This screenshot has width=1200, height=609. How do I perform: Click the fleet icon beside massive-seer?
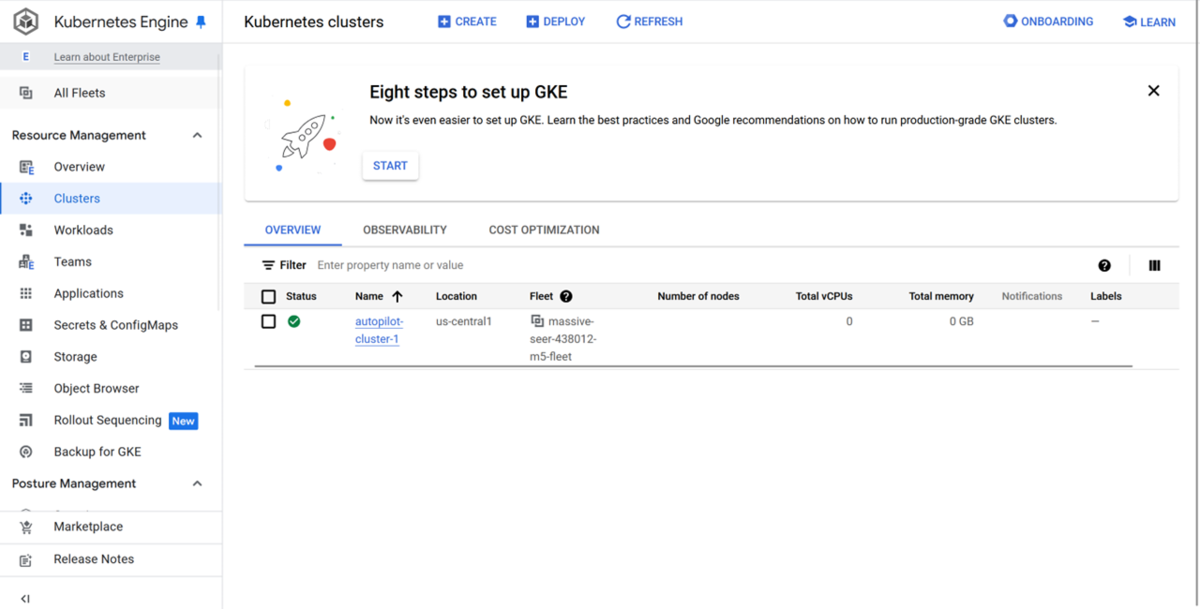537,322
